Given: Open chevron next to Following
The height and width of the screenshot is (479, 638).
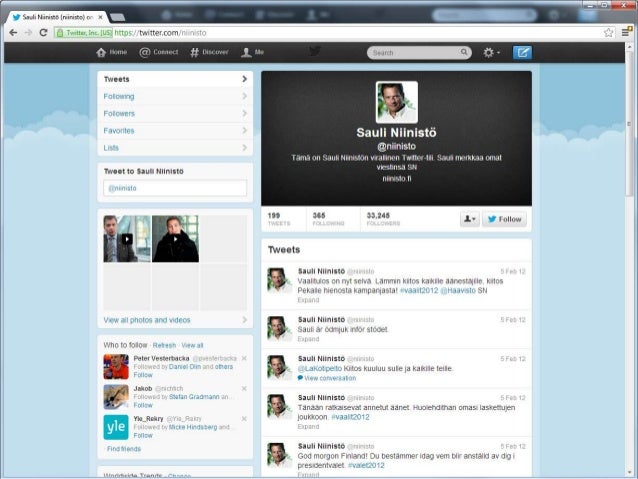Looking at the screenshot, I should click(x=245, y=96).
